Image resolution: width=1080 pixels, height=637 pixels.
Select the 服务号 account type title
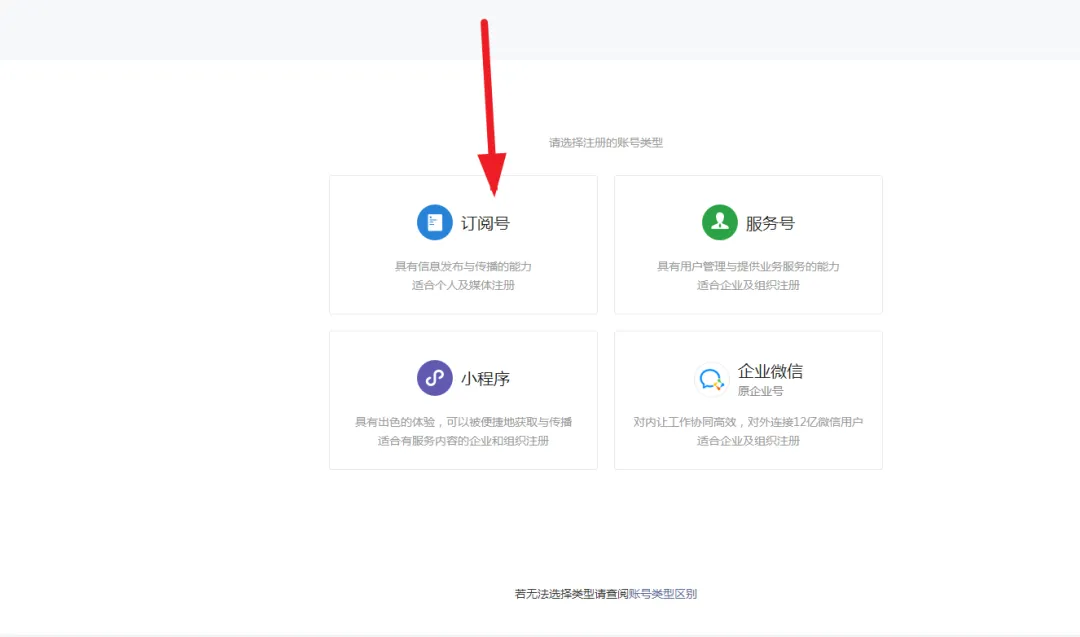click(x=770, y=223)
